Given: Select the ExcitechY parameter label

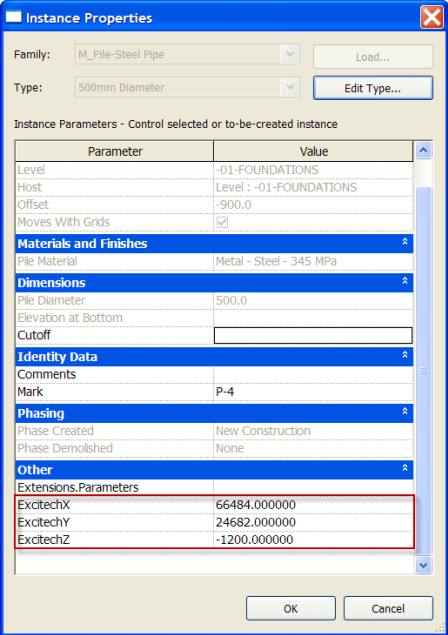Looking at the screenshot, I should (44, 522).
